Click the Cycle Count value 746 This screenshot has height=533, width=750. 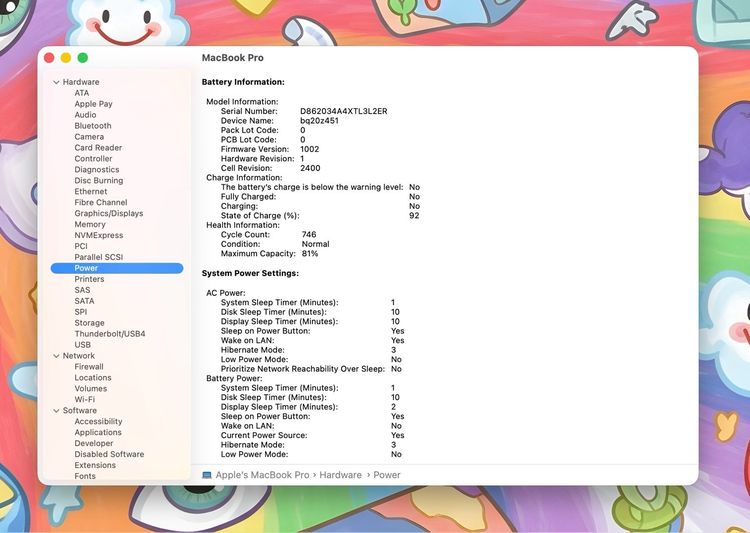tap(309, 235)
